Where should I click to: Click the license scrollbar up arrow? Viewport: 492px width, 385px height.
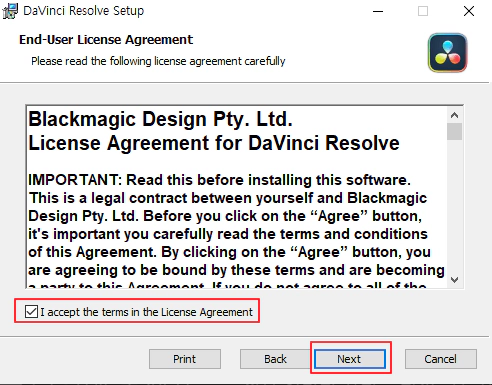point(454,115)
